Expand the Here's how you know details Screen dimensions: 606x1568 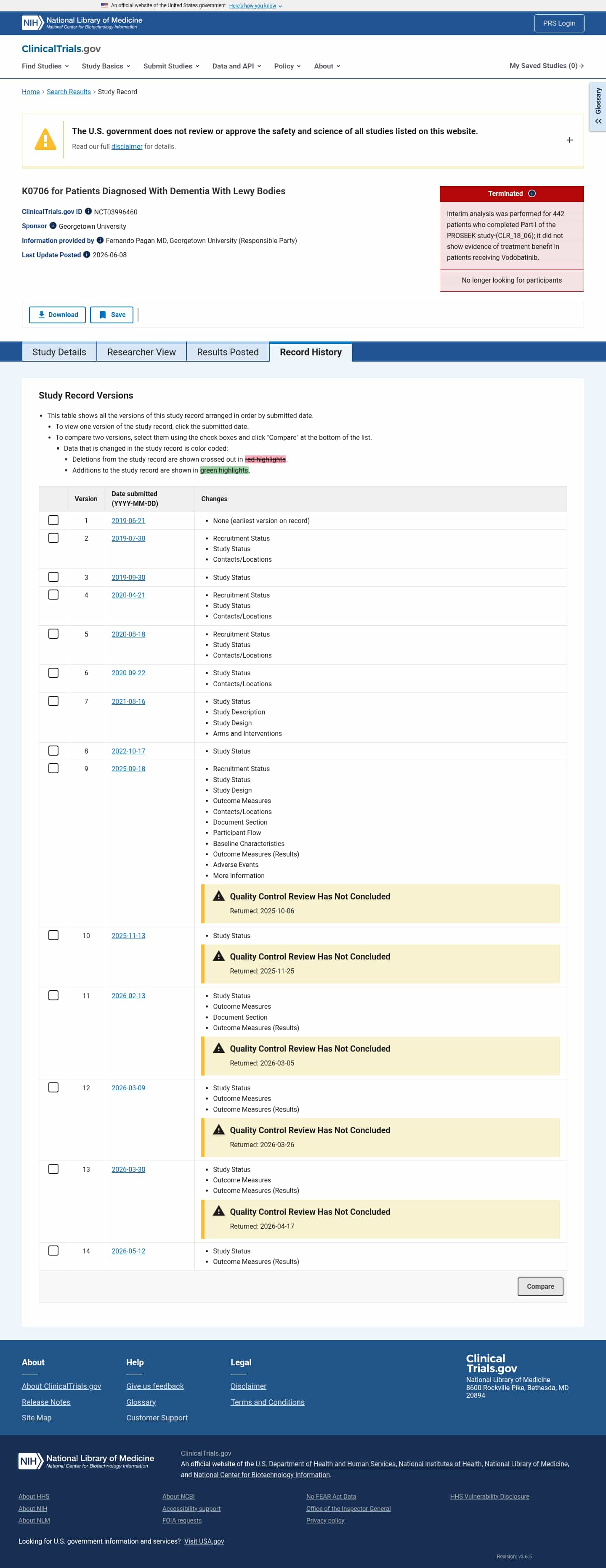(255, 5)
